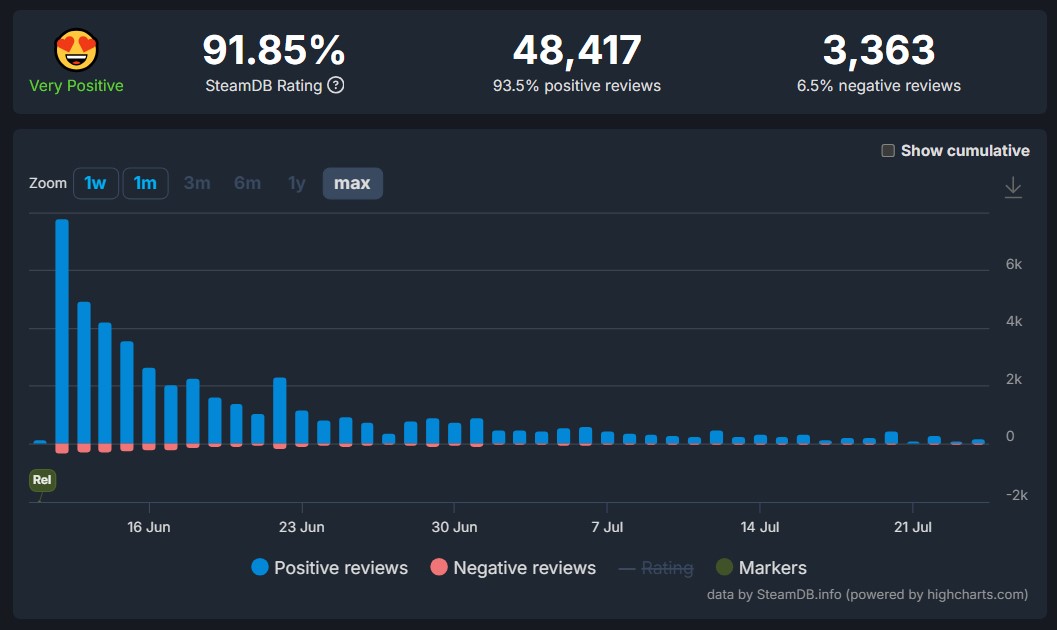The height and width of the screenshot is (630, 1057).
Task: Click the chart download/export arrow icon
Action: [x=1012, y=187]
